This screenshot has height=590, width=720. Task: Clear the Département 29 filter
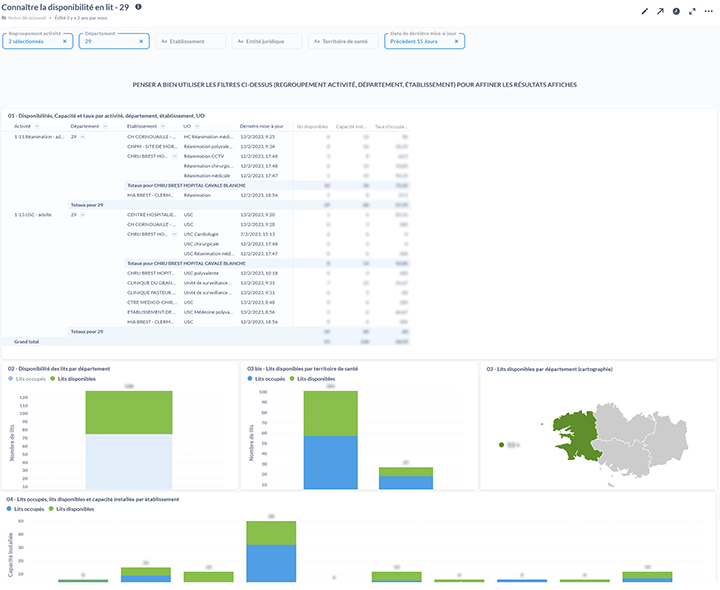coord(141,41)
